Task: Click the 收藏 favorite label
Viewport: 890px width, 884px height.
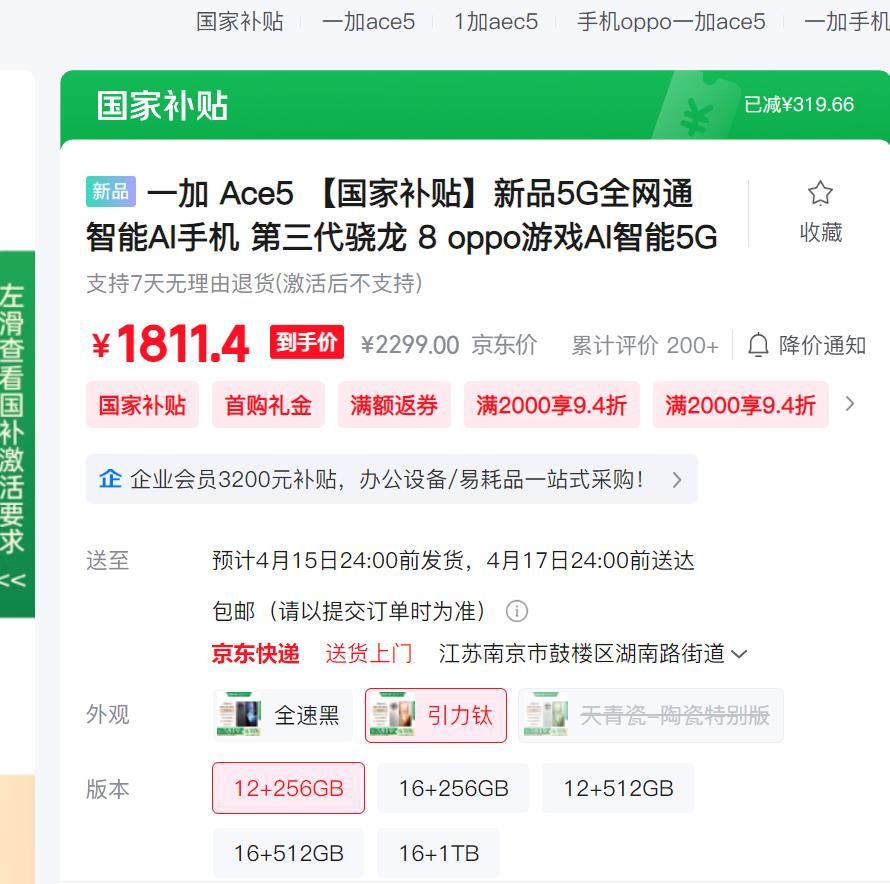Action: pyautogui.click(x=821, y=232)
